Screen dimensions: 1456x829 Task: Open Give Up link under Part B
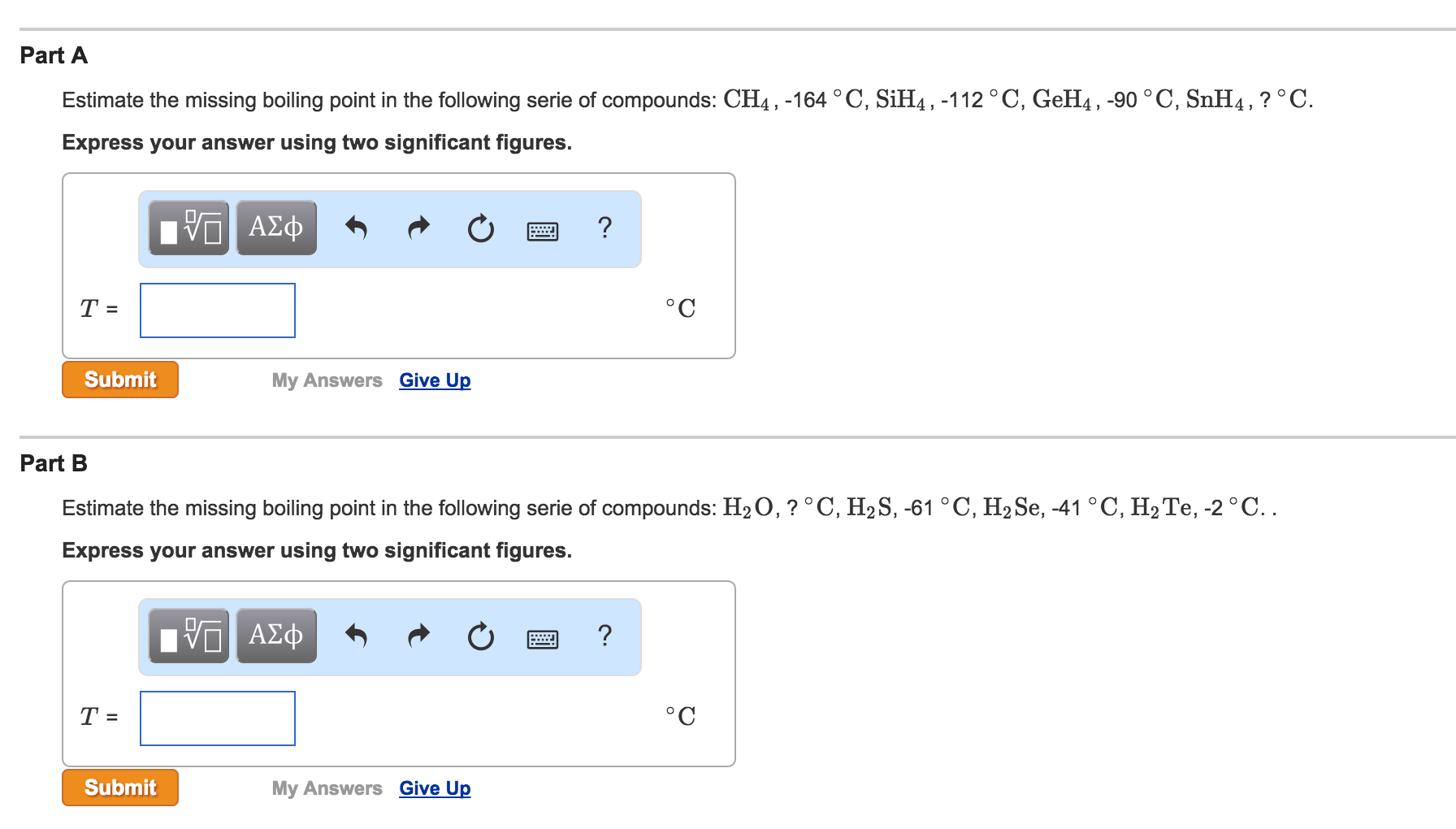tap(434, 788)
